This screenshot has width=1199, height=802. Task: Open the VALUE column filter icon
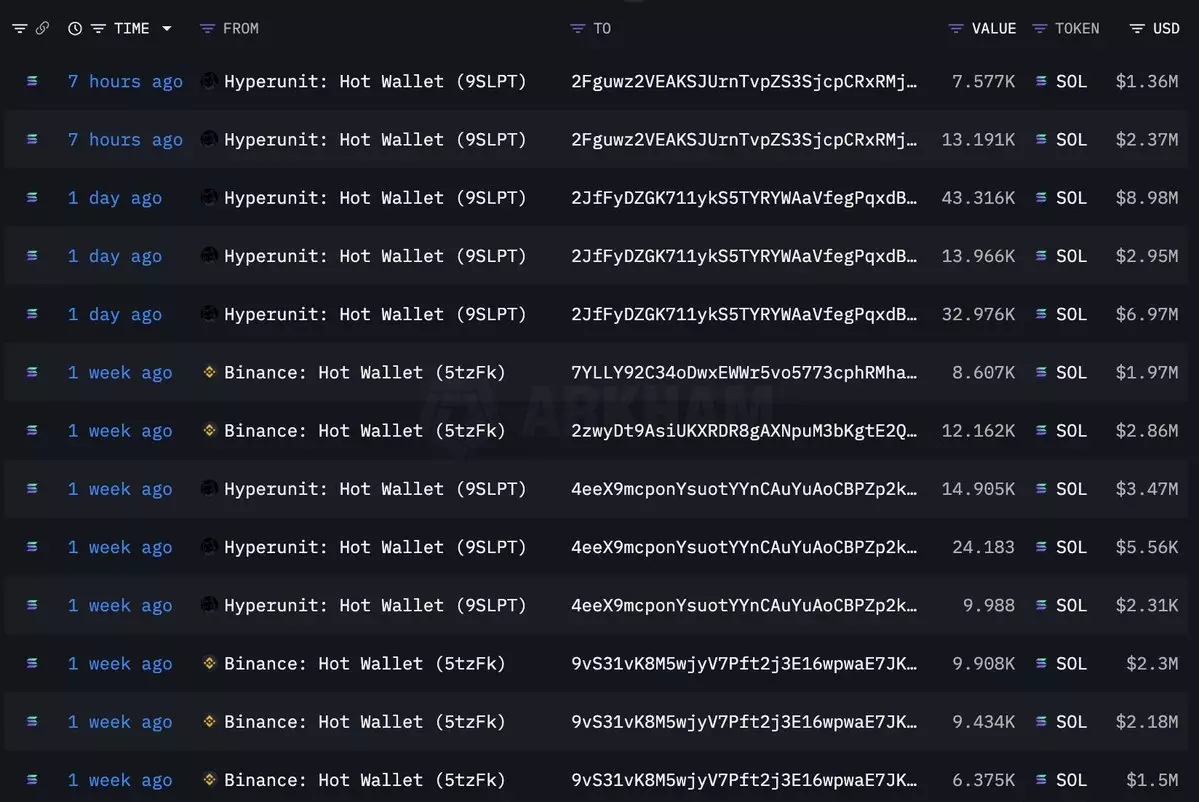coord(956,29)
